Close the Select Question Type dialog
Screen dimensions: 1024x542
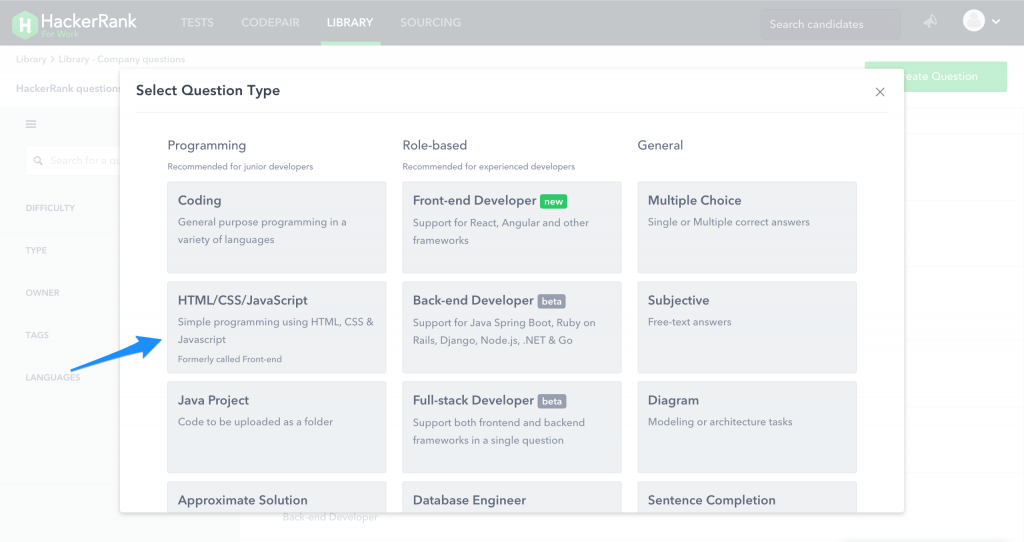pyautogui.click(x=880, y=92)
